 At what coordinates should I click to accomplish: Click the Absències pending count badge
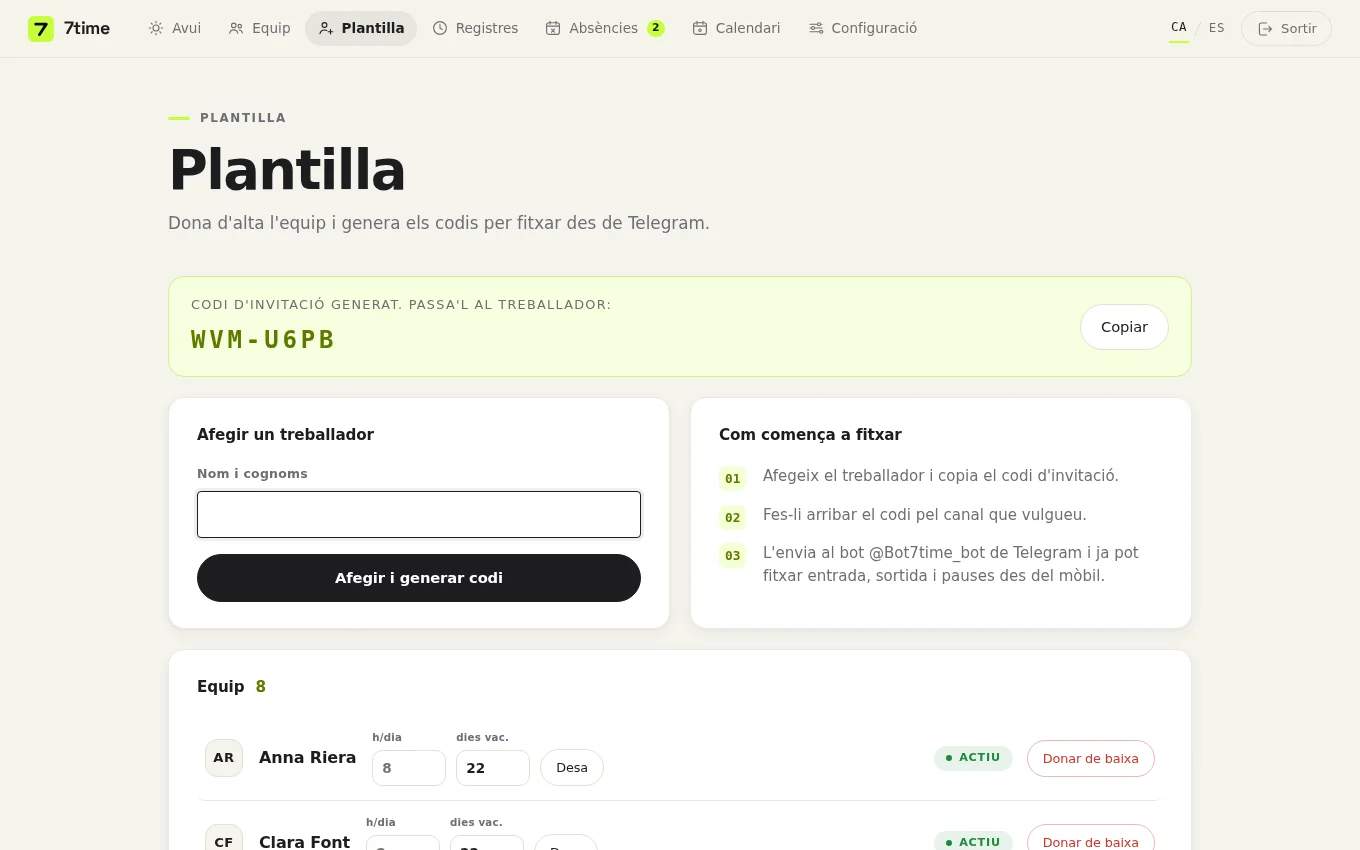tap(656, 28)
